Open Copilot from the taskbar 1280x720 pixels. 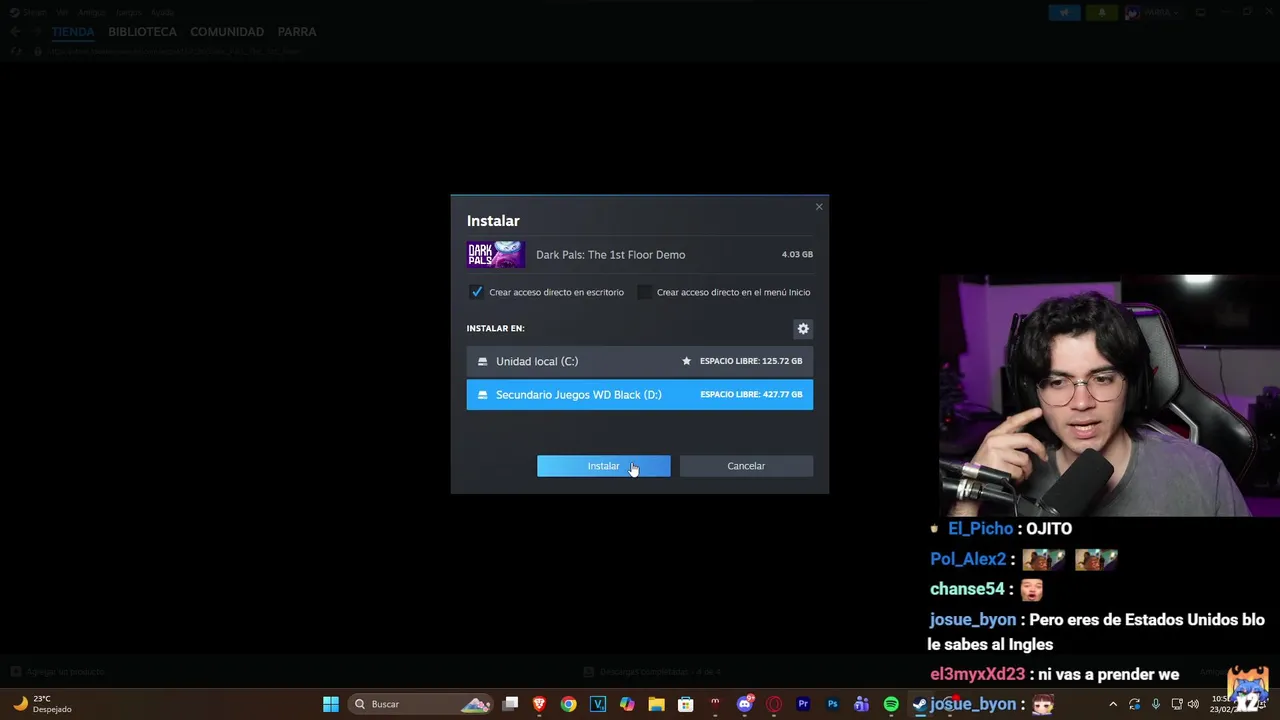[627, 704]
